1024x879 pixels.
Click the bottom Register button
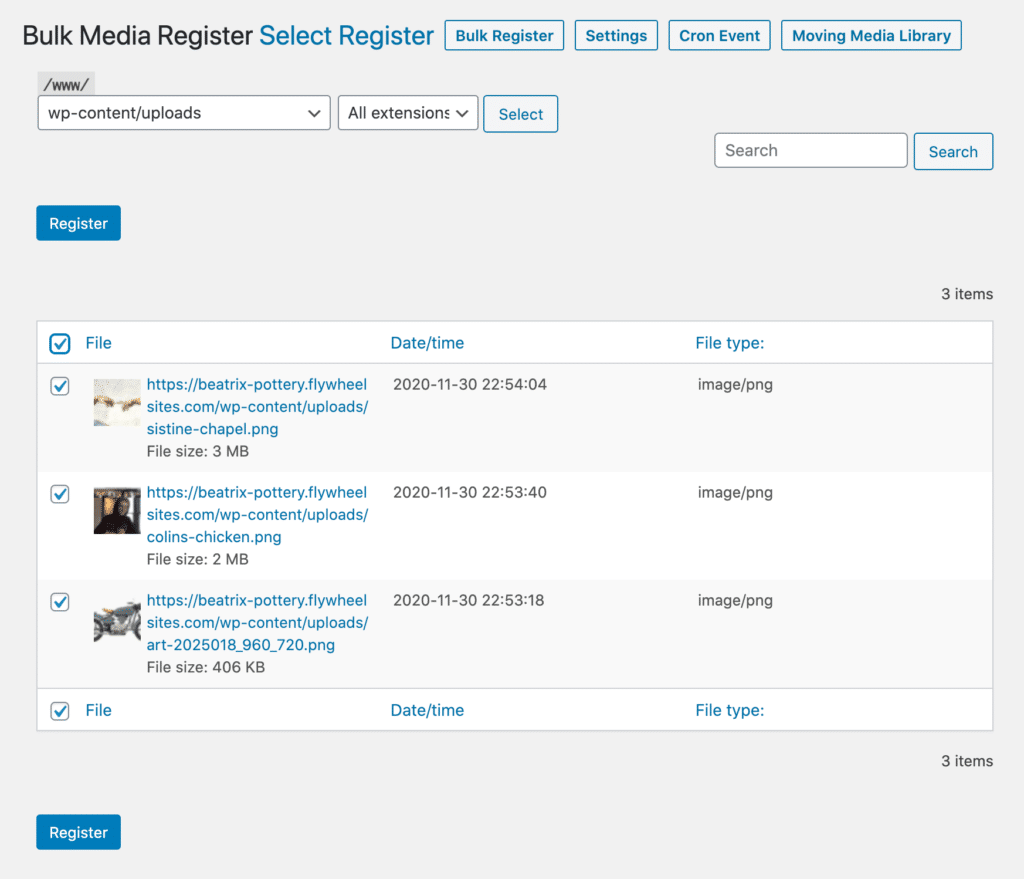coord(78,831)
